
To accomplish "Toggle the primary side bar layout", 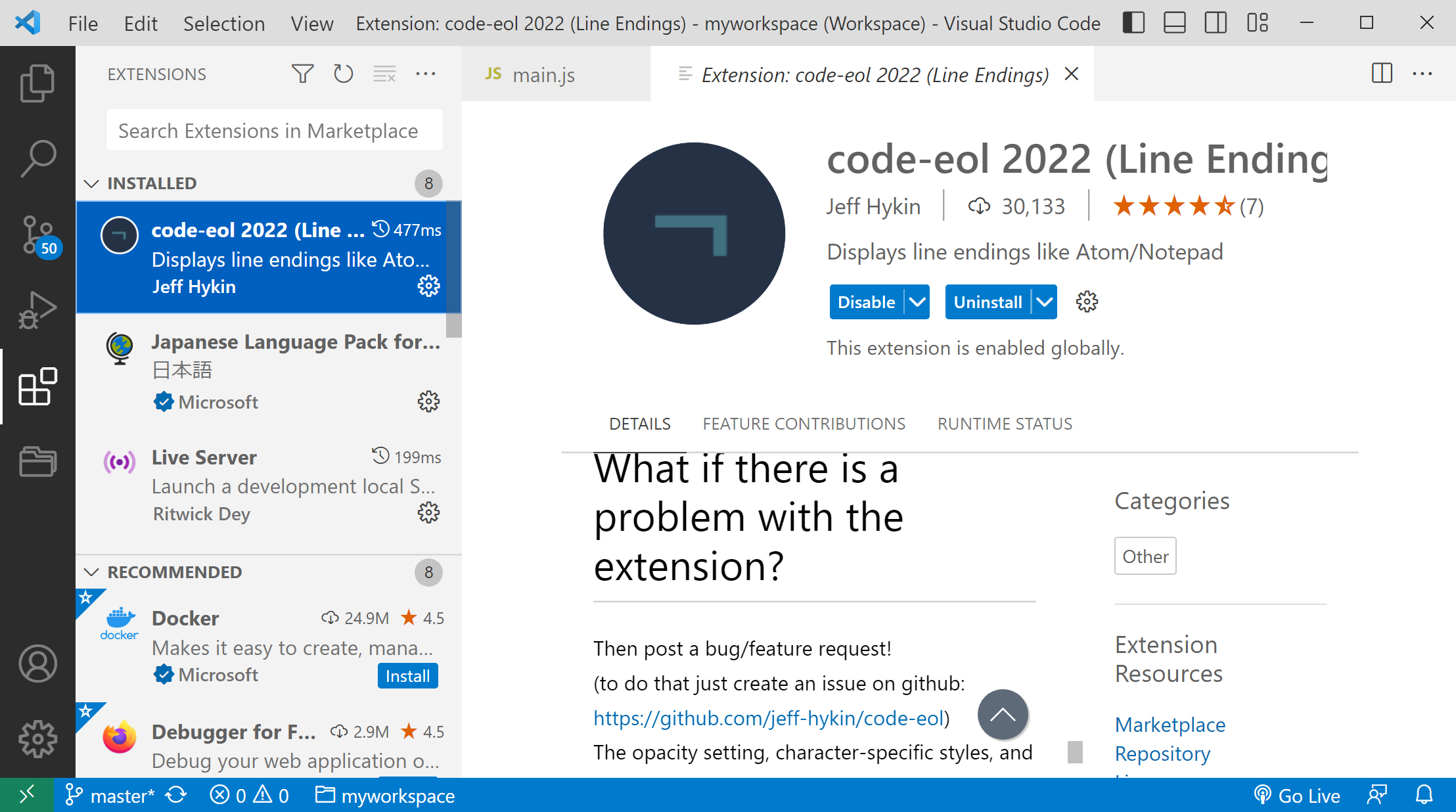I will [x=1133, y=23].
